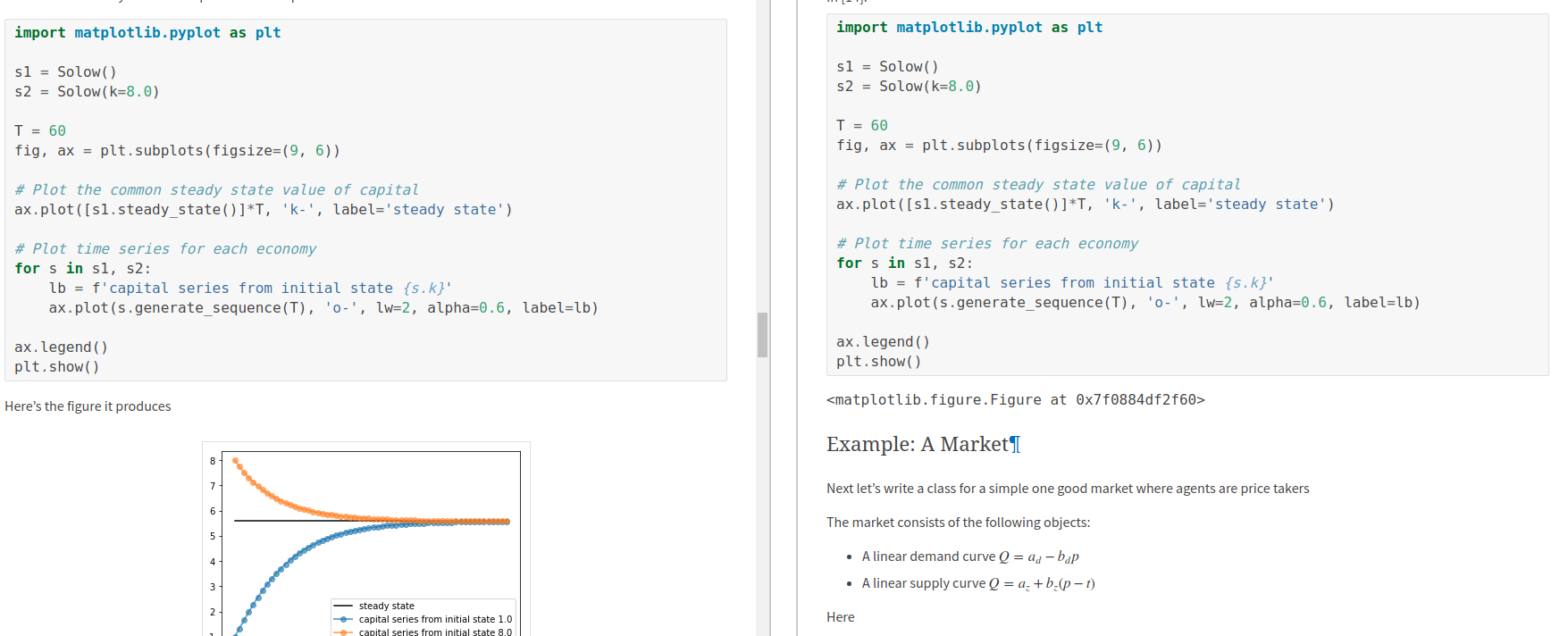Click the "lb = f'capital series" line in right cell
The height and width of the screenshot is (636, 1568).
pos(1072,283)
